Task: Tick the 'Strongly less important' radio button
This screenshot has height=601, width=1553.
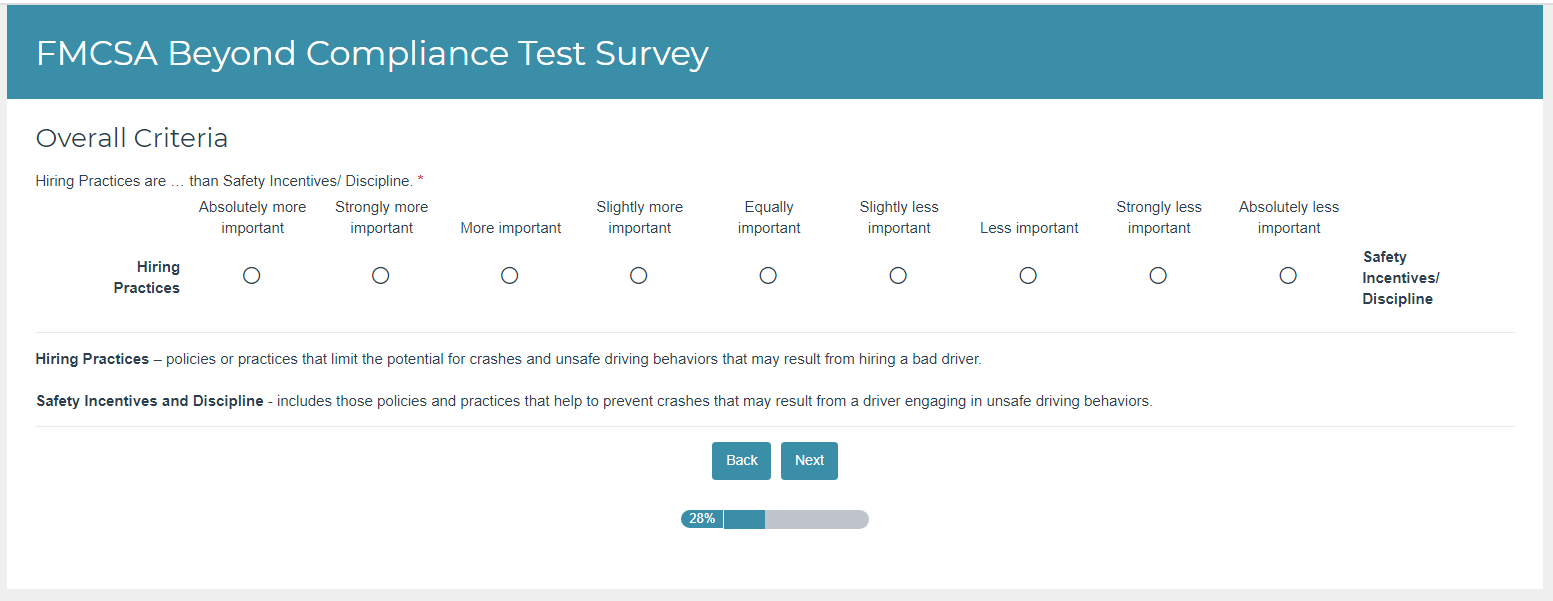Action: (1158, 276)
